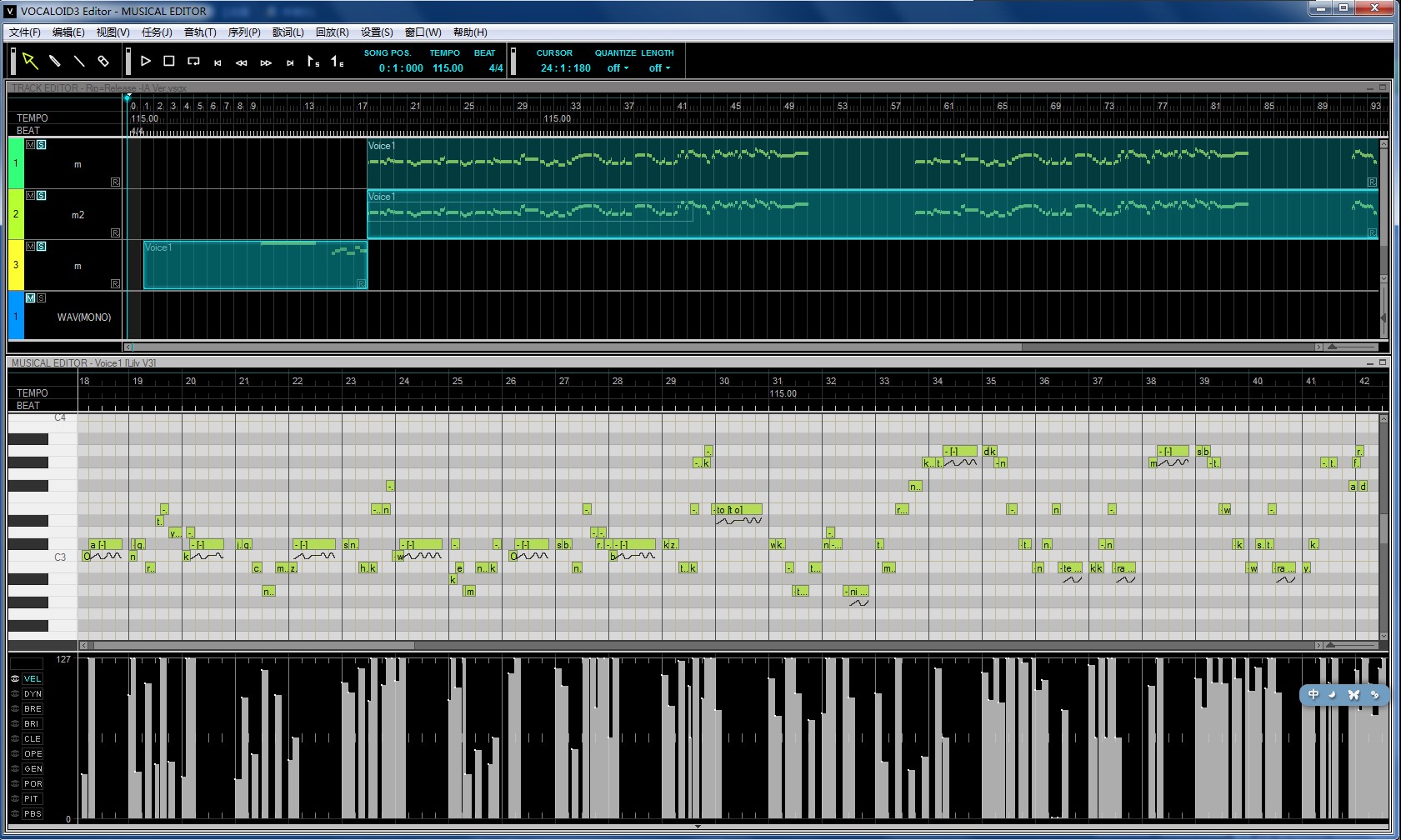Open the 设置(S) menu
The height and width of the screenshot is (840, 1401).
(377, 32)
